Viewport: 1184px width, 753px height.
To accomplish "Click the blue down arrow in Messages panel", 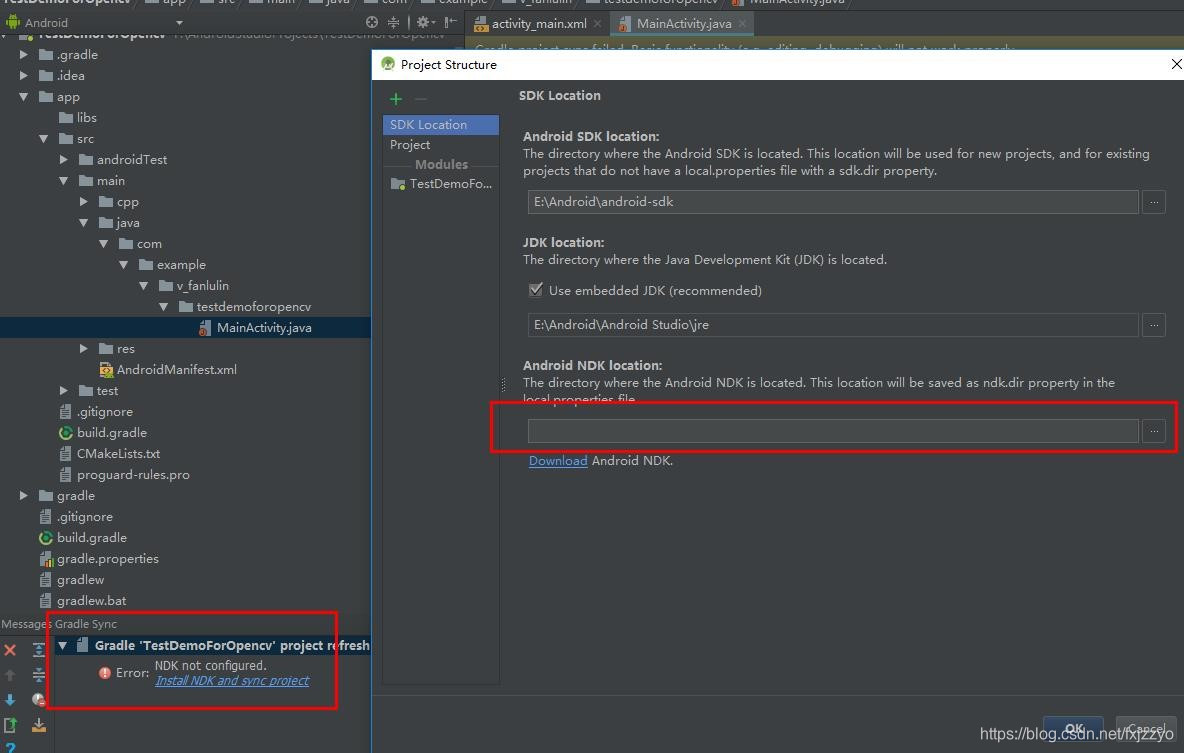I will click(11, 700).
